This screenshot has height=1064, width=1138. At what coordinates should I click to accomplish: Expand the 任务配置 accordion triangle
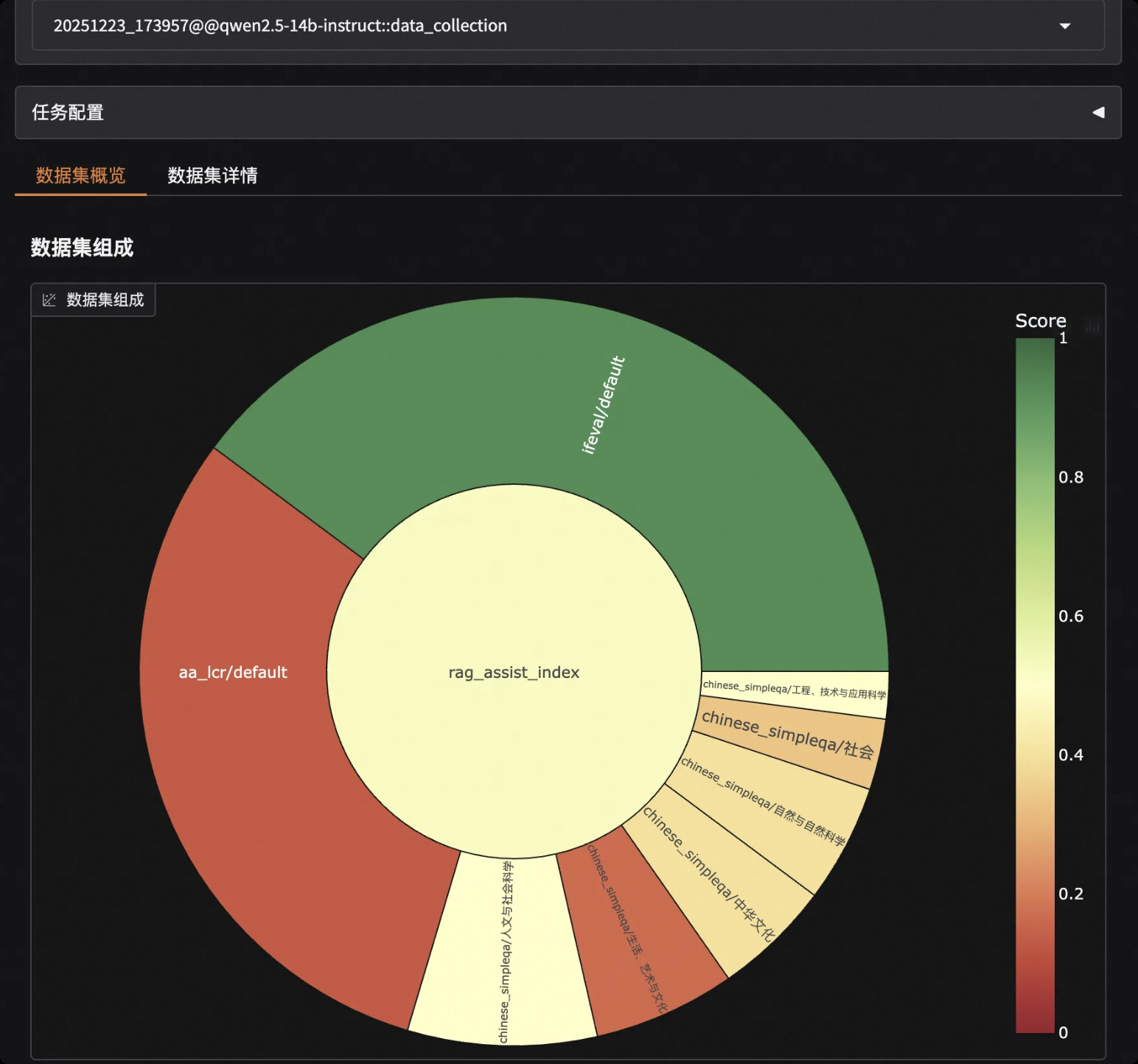click(1098, 113)
